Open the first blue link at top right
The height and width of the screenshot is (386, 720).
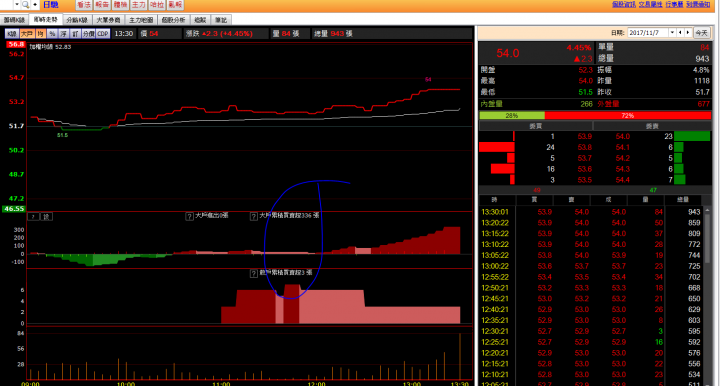pos(624,4)
